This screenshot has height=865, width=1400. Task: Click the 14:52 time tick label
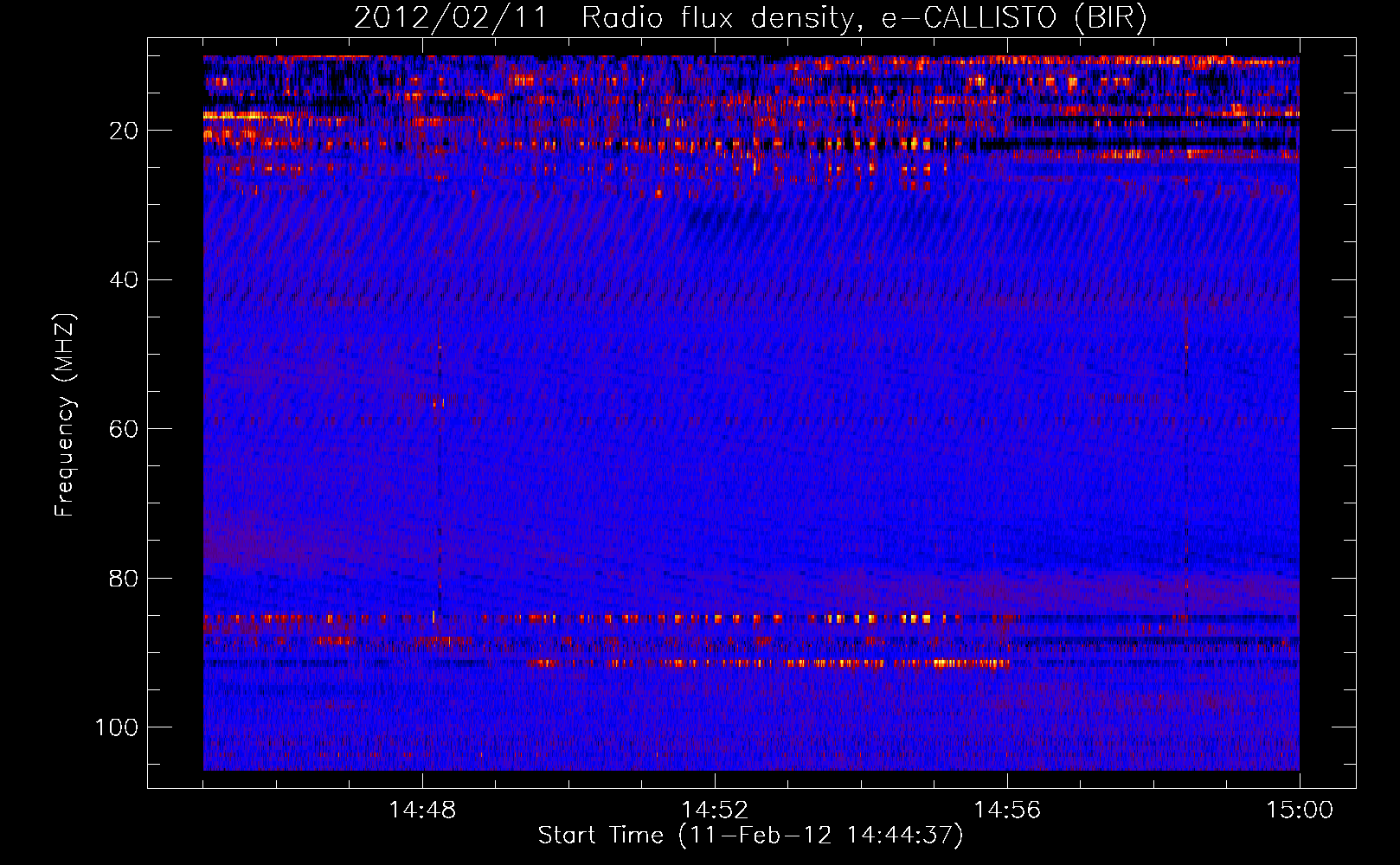(x=715, y=811)
